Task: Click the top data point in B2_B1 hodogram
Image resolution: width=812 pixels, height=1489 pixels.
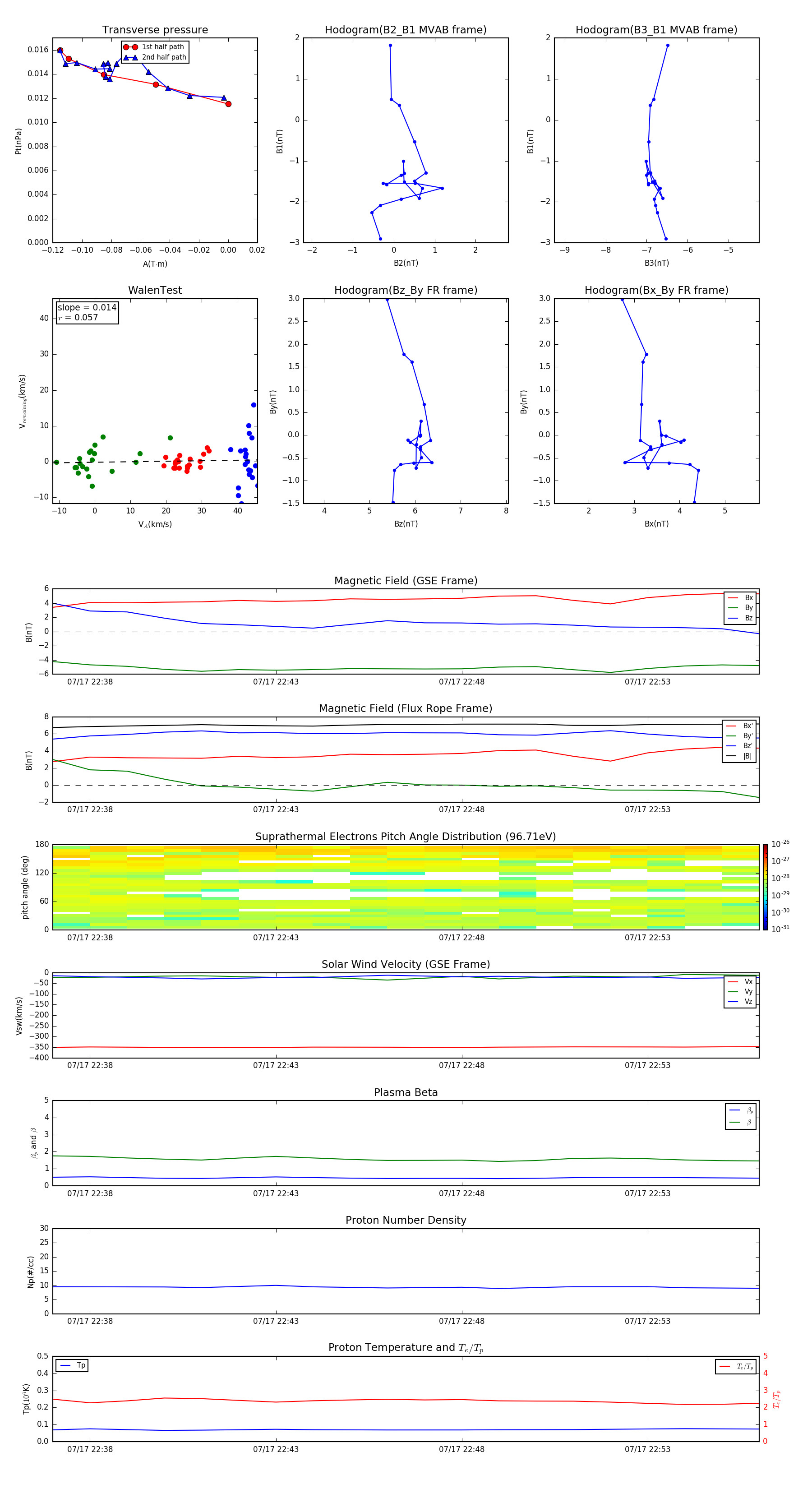Action: [390, 45]
